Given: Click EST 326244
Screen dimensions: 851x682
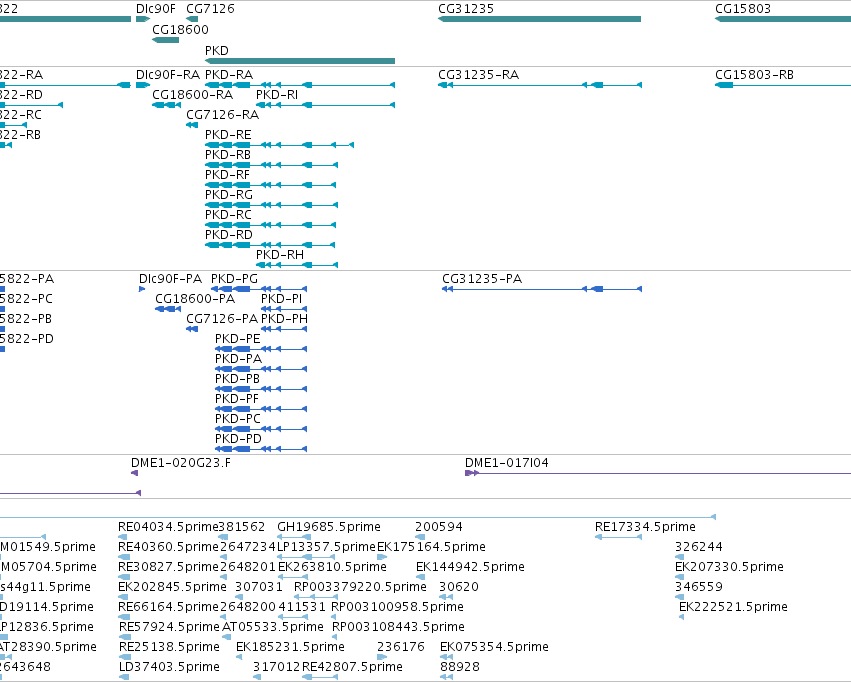Looking at the screenshot, I should click(698, 547).
